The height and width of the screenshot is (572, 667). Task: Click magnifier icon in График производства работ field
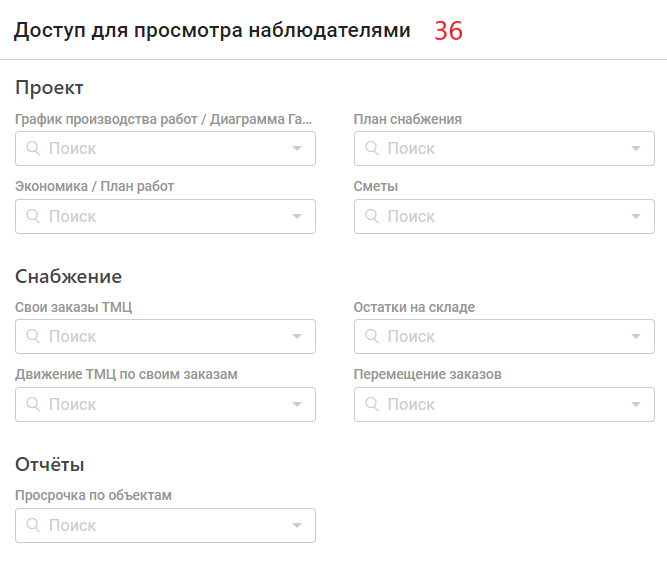click(x=33, y=148)
